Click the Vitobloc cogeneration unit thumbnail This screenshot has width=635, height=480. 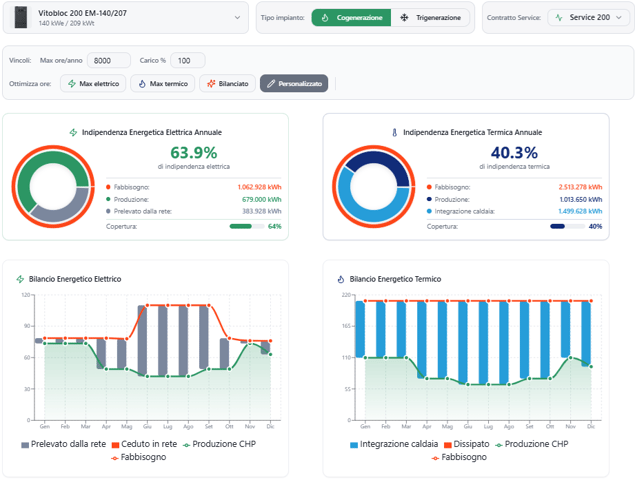(x=22, y=18)
